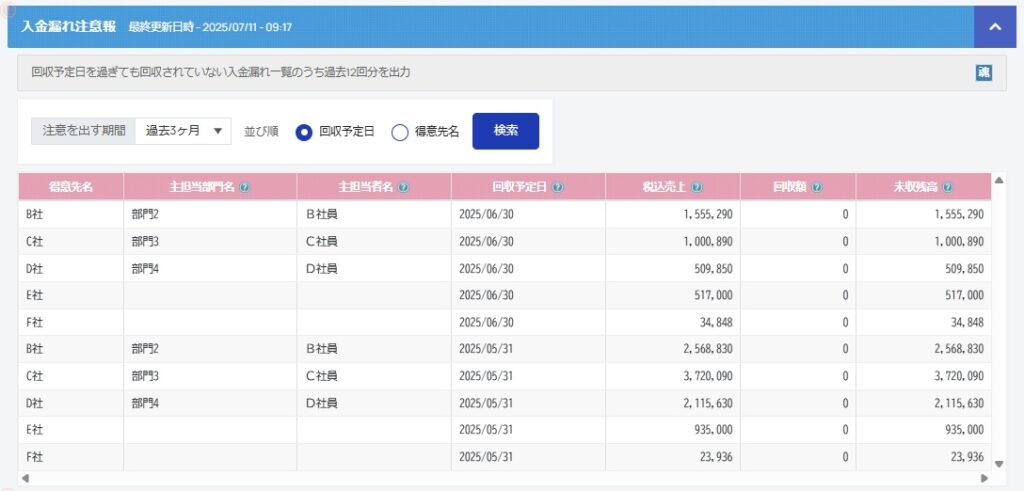Click help icon beside 未収残高 header
This screenshot has width=1024, height=491.
(x=948, y=187)
